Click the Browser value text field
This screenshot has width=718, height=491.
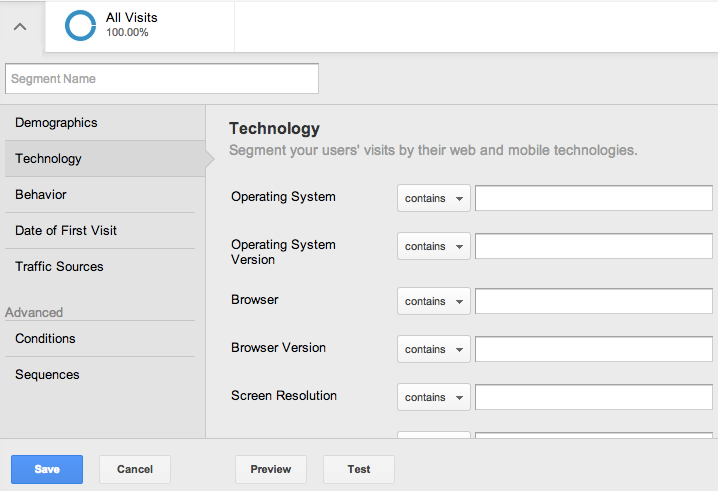point(594,301)
